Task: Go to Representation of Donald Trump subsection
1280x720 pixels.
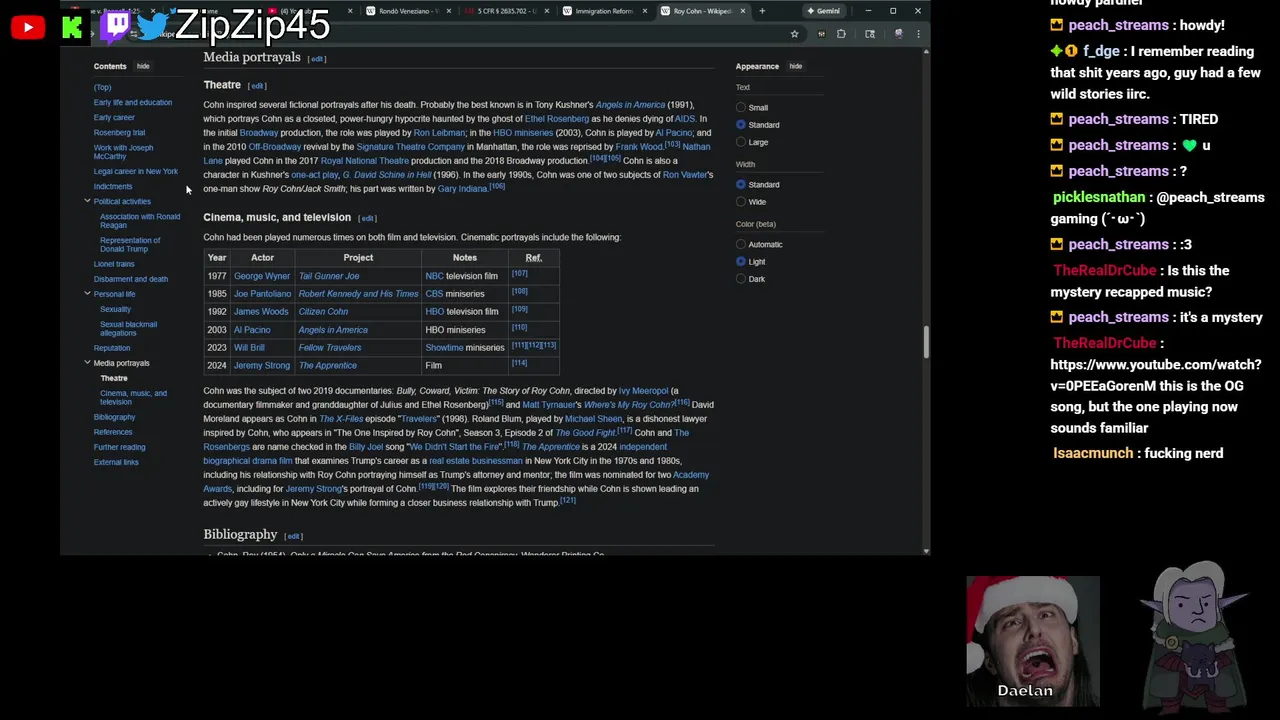Action: (x=130, y=244)
